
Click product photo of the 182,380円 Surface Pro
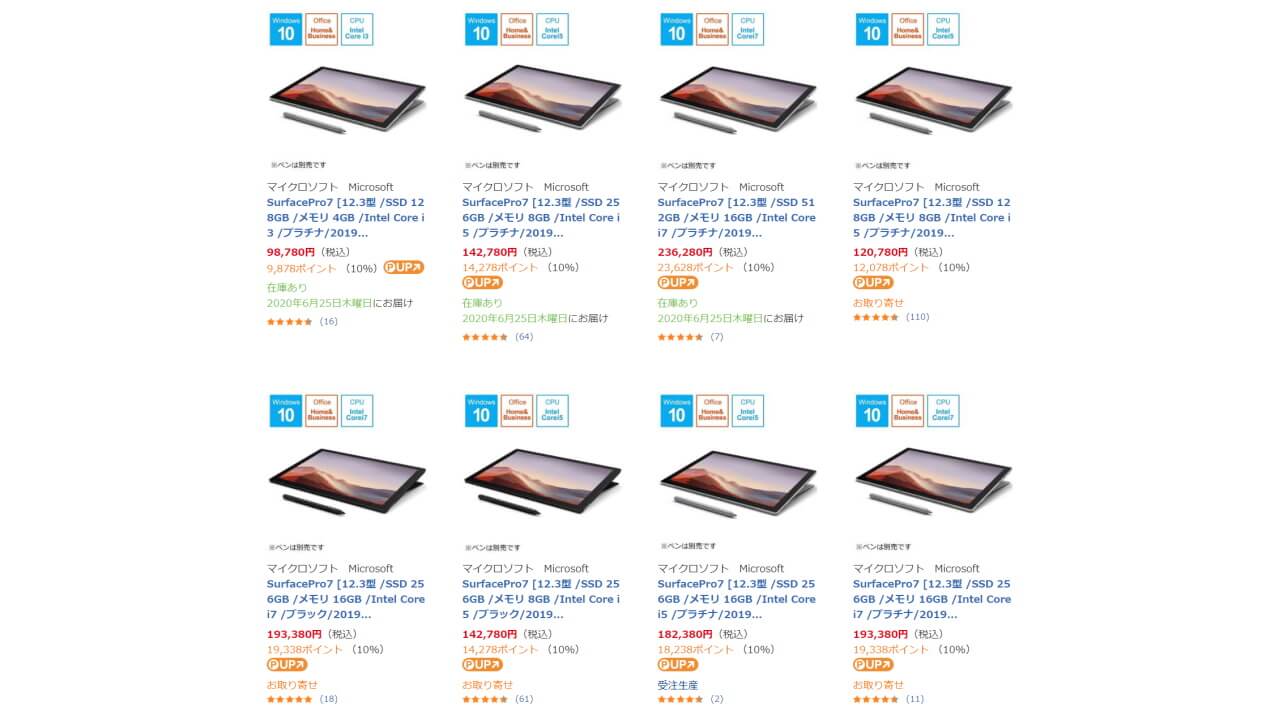[737, 480]
